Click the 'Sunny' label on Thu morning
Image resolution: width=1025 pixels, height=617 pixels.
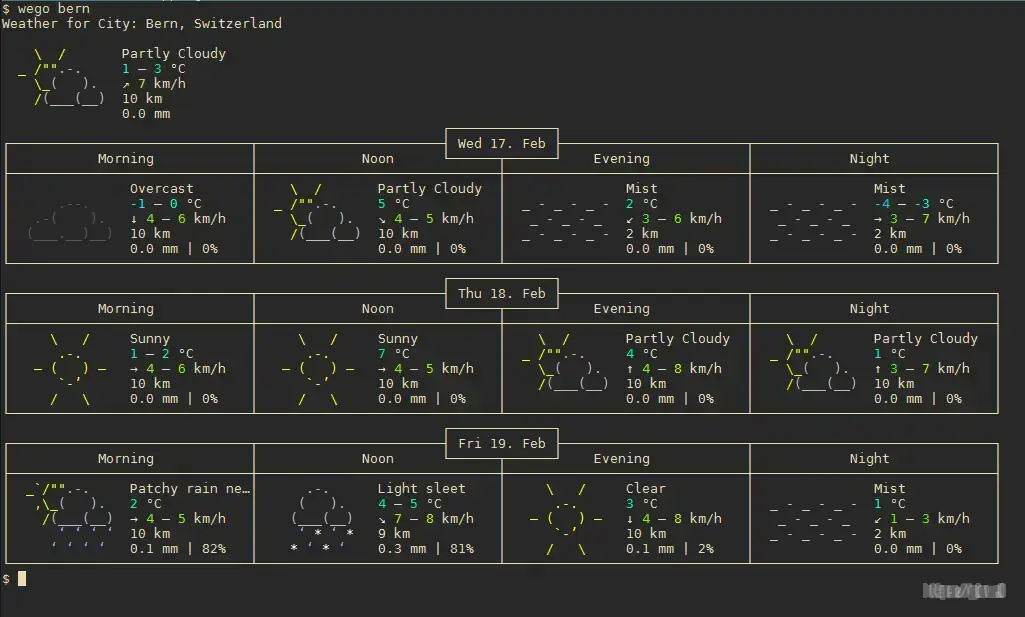click(x=150, y=339)
